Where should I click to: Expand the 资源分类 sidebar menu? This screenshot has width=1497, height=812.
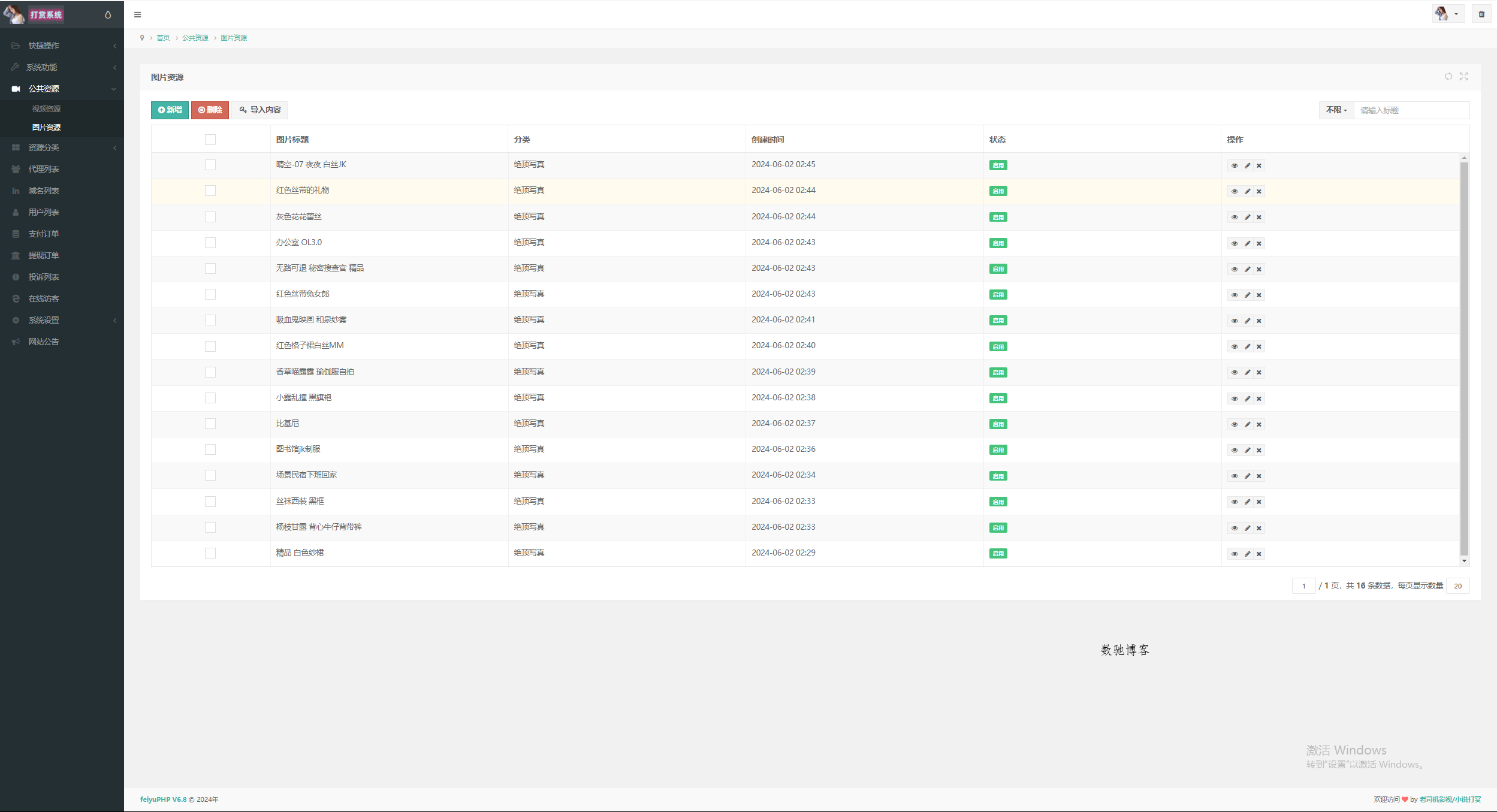coord(62,147)
